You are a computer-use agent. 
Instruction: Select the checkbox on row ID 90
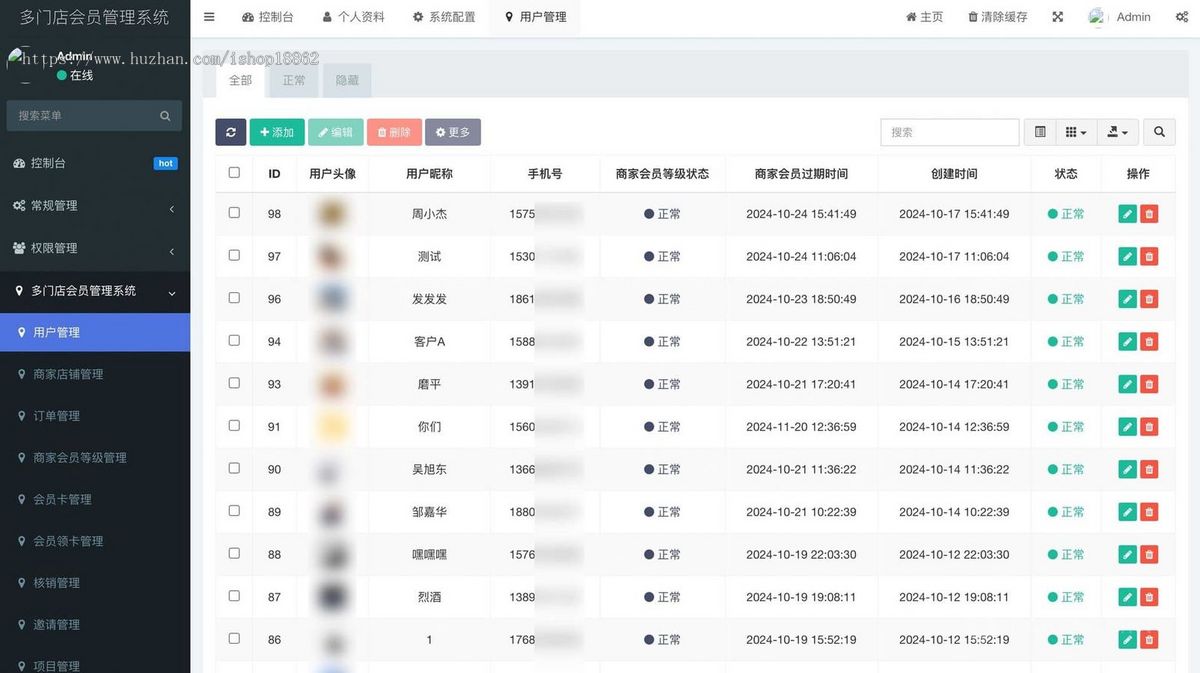pos(233,468)
